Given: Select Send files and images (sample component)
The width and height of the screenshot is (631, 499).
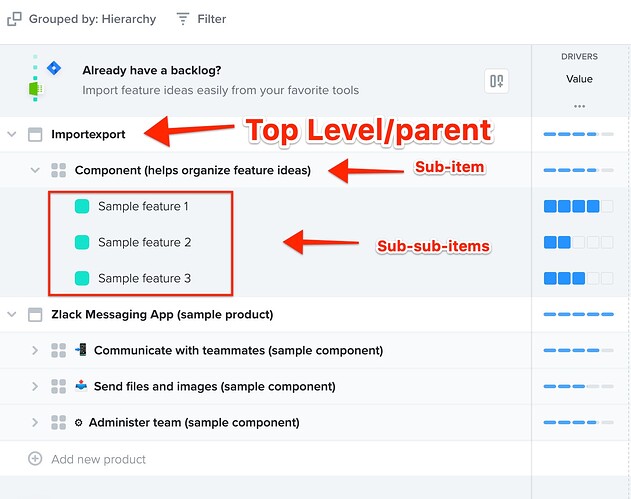Looking at the screenshot, I should (214, 386).
